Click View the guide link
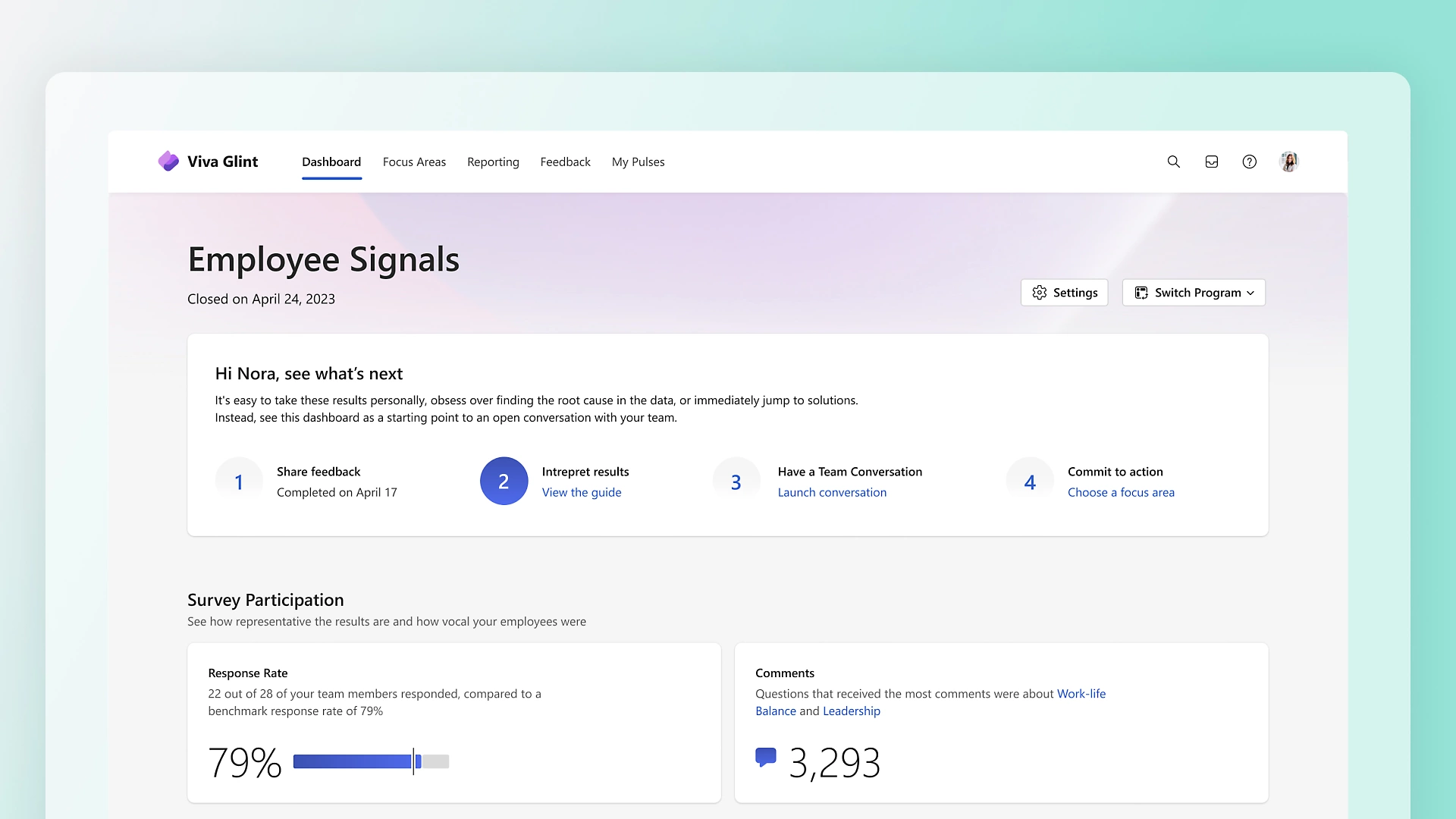 pyautogui.click(x=582, y=491)
